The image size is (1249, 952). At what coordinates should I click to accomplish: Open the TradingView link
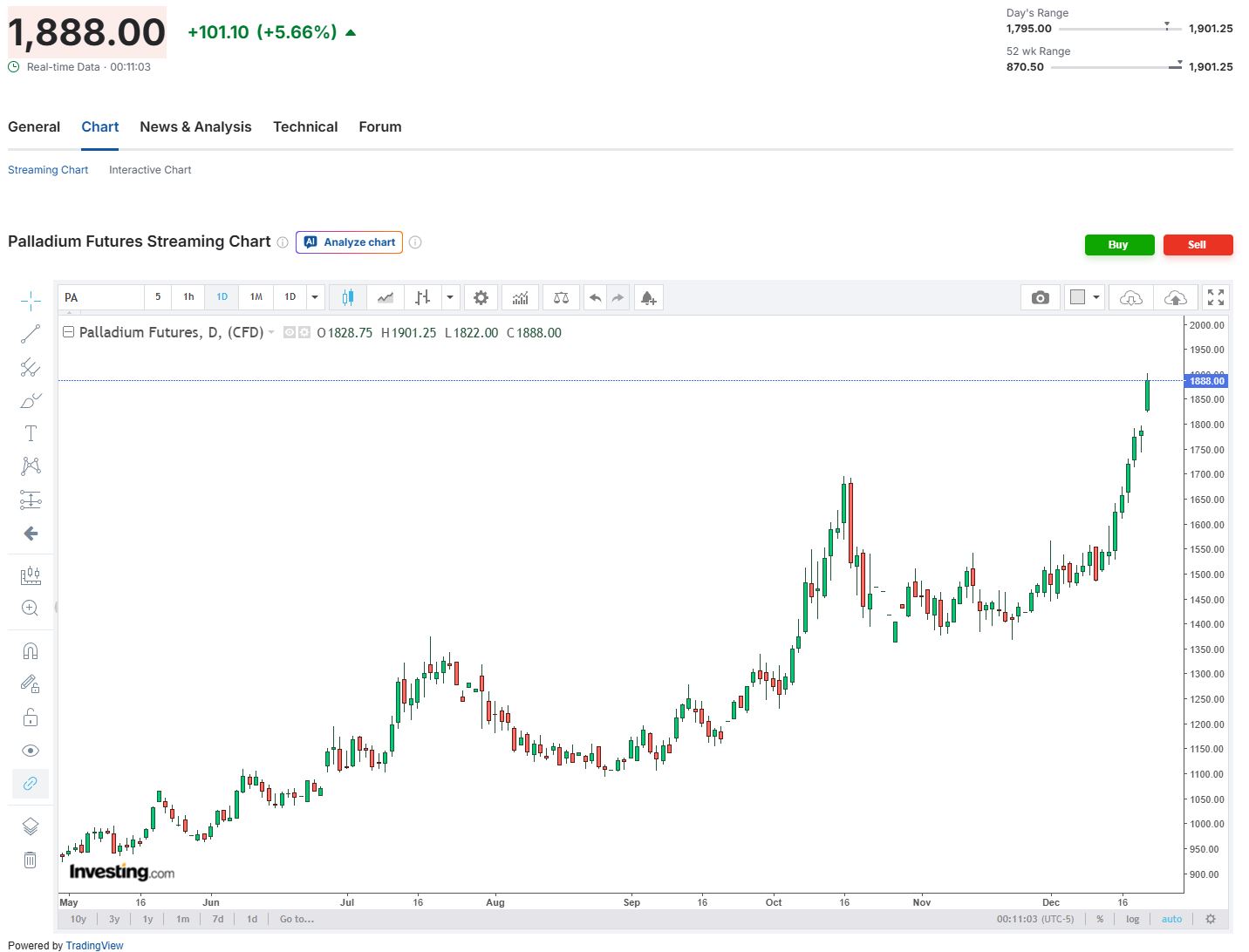pos(94,945)
